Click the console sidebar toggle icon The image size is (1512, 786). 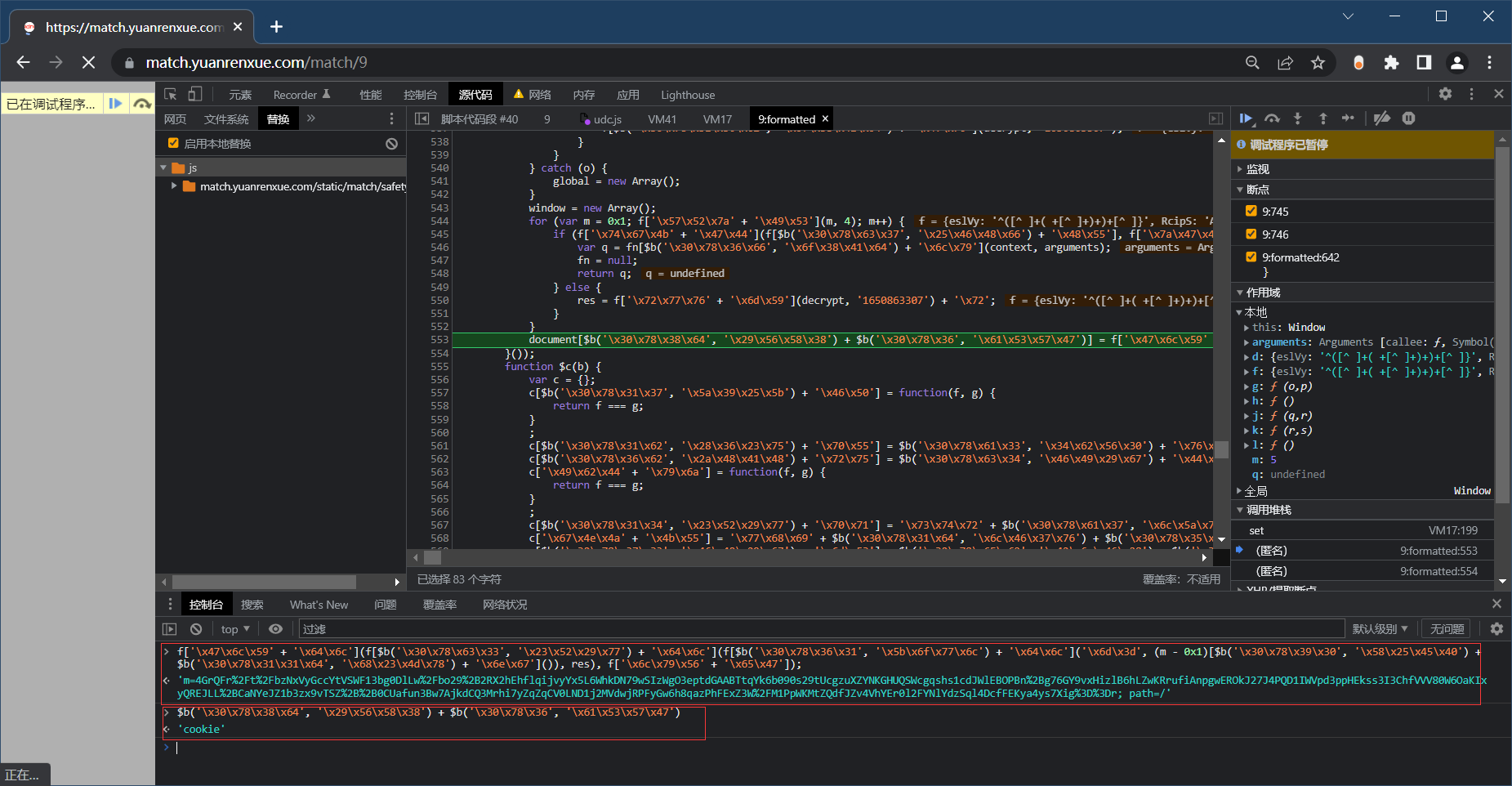point(170,629)
